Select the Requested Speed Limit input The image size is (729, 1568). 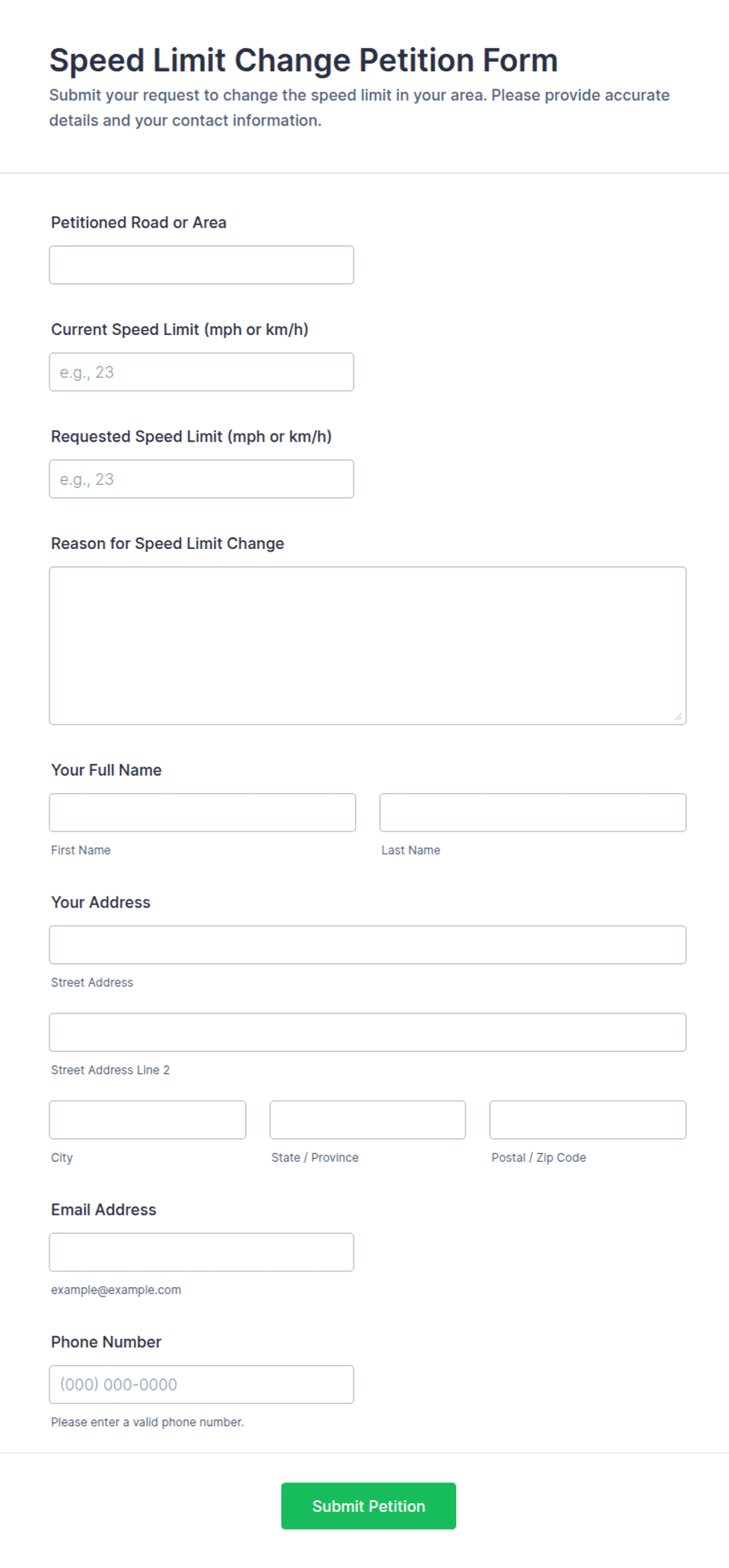coord(201,478)
